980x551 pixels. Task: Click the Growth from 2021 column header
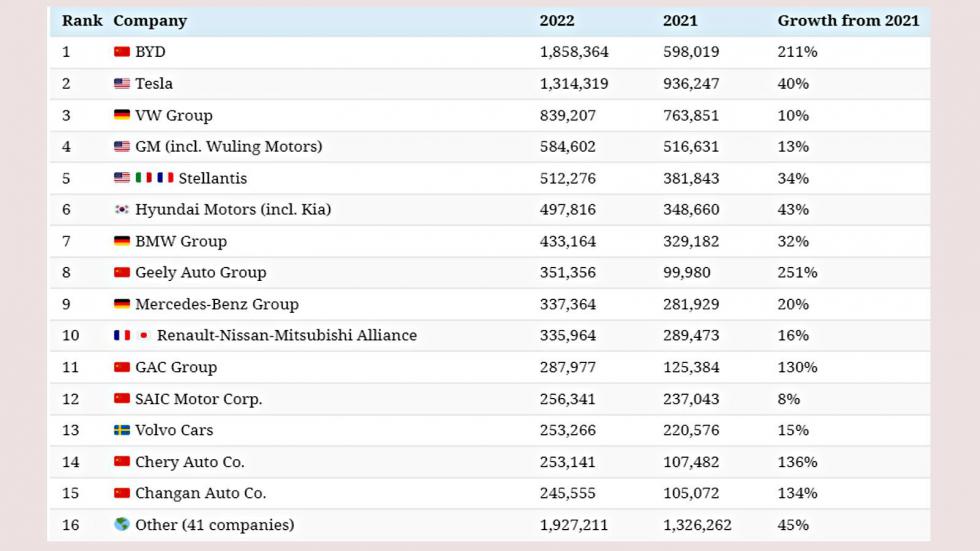[x=848, y=21]
